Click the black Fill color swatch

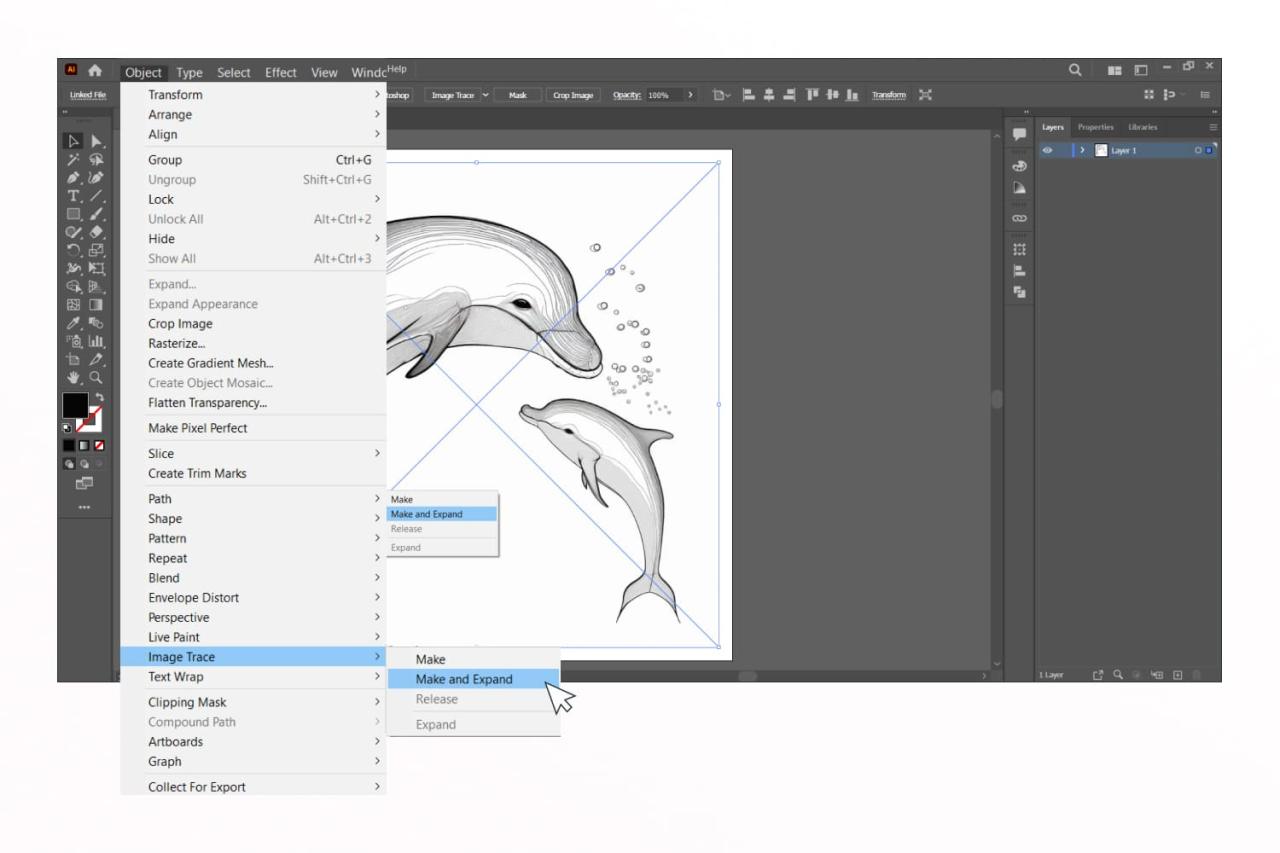pos(74,405)
